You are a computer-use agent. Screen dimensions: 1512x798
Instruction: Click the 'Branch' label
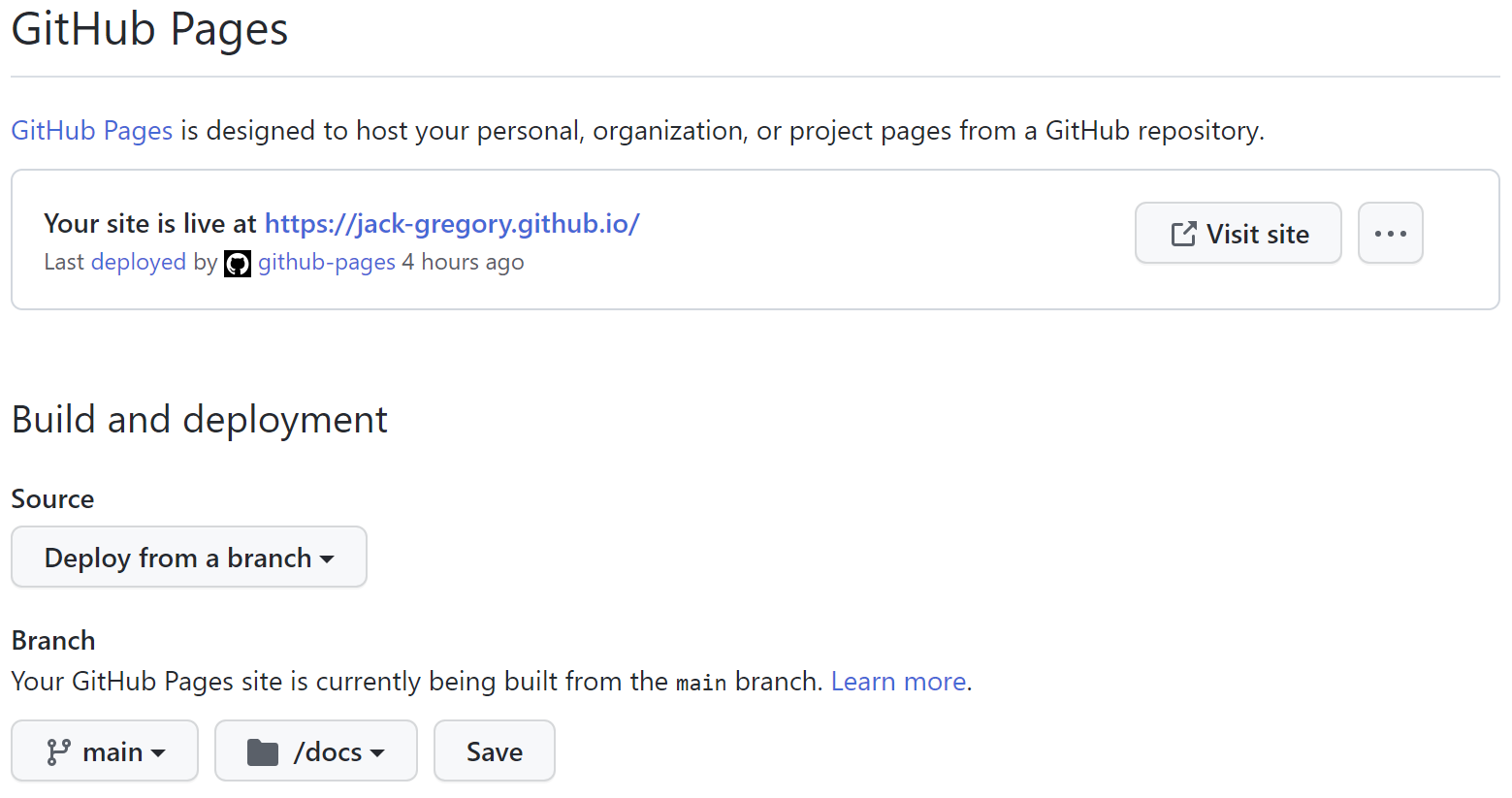[x=53, y=641]
